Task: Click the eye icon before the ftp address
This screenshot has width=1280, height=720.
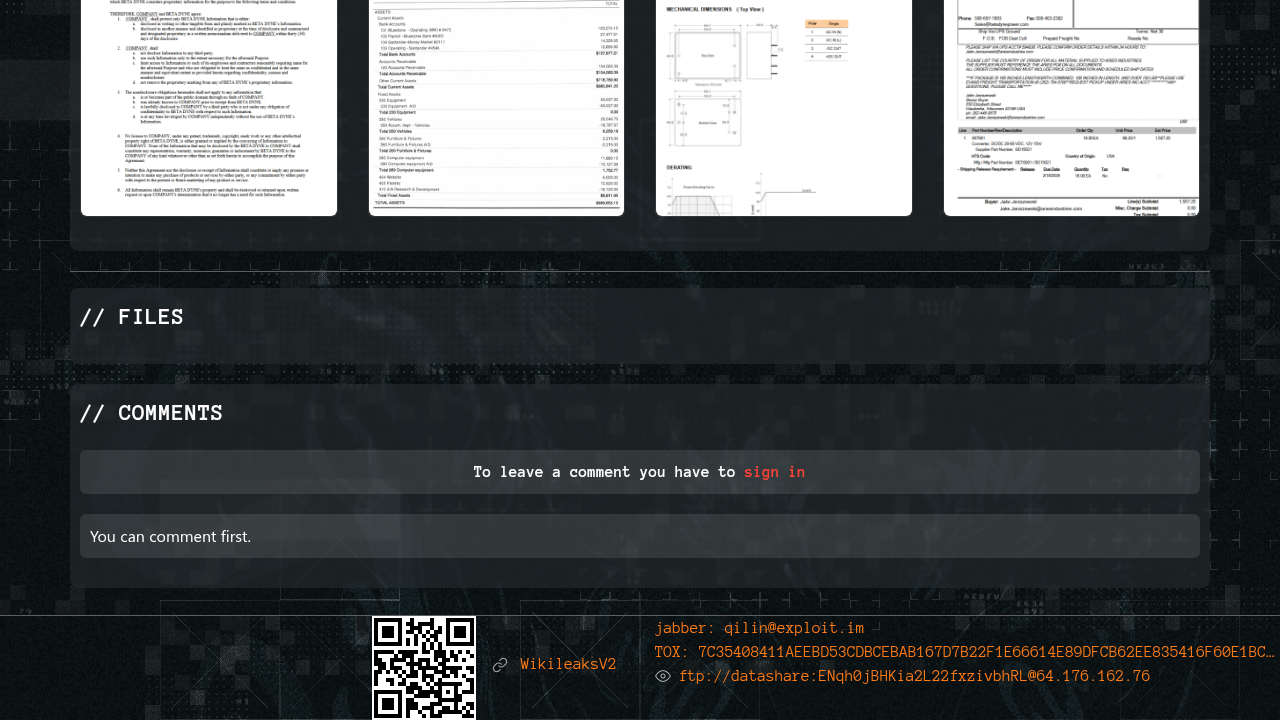Action: (x=663, y=677)
